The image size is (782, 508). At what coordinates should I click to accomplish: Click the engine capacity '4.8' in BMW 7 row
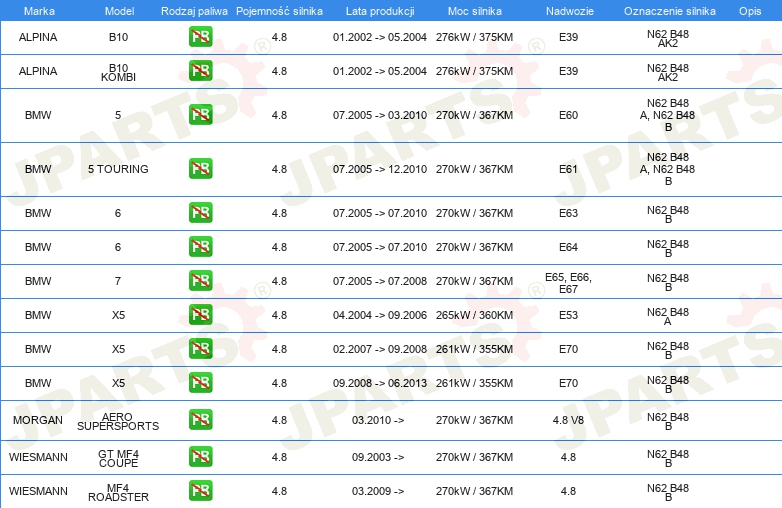coord(279,281)
